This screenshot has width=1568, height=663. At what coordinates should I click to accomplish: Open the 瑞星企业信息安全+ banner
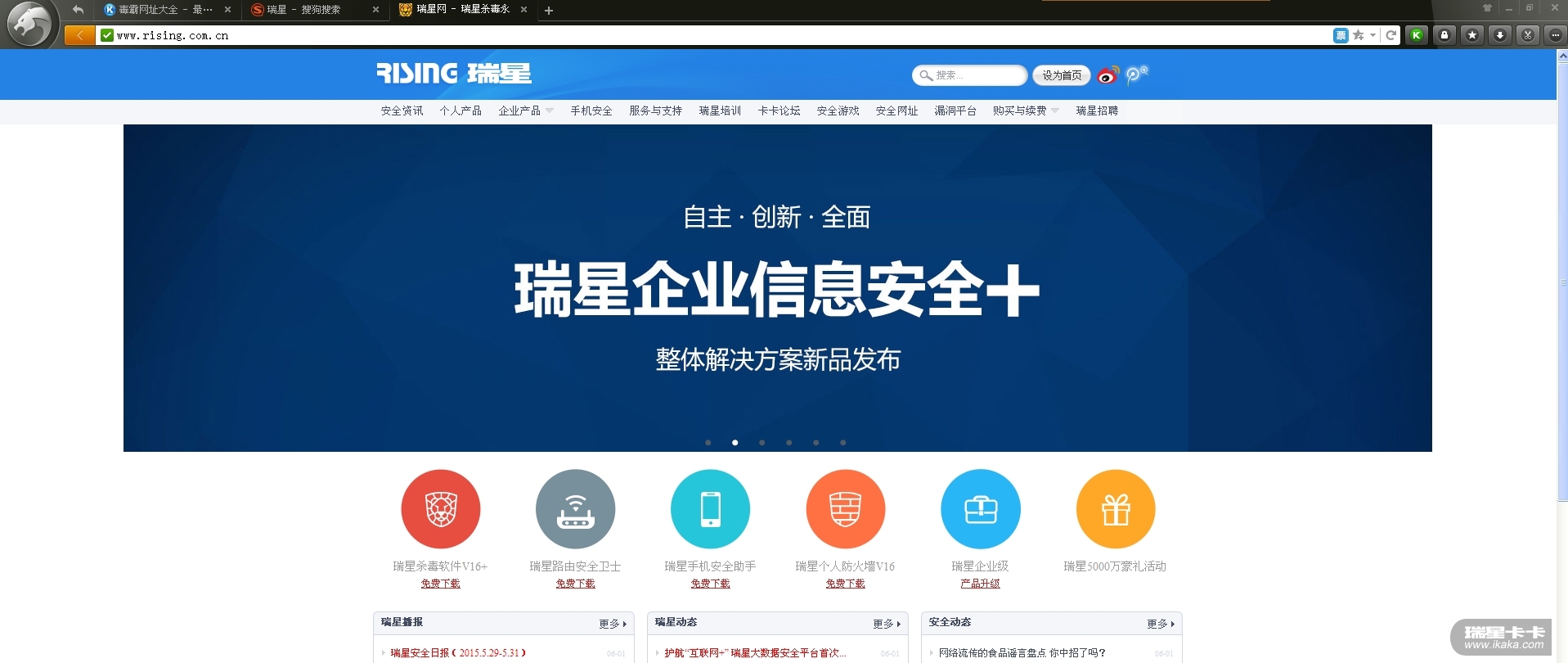[777, 288]
